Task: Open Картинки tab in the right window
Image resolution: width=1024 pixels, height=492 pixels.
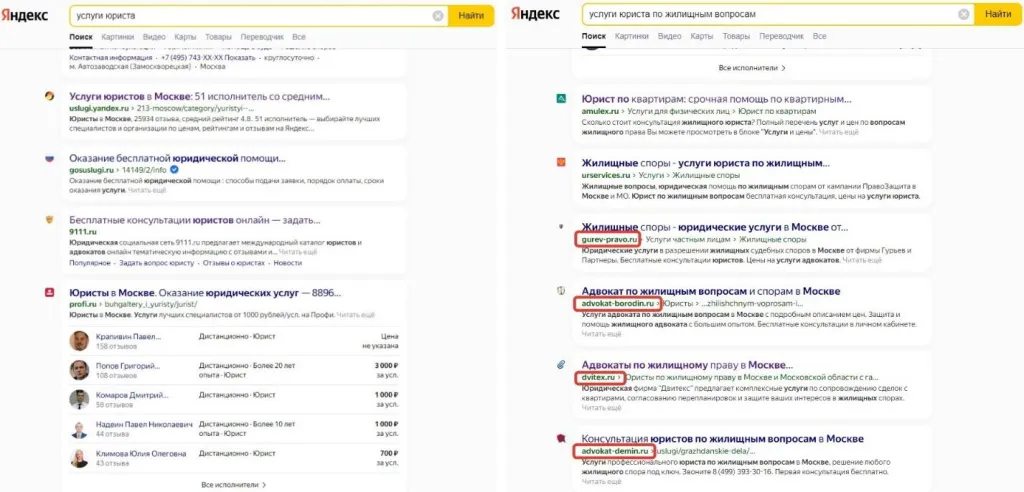Action: point(632,37)
